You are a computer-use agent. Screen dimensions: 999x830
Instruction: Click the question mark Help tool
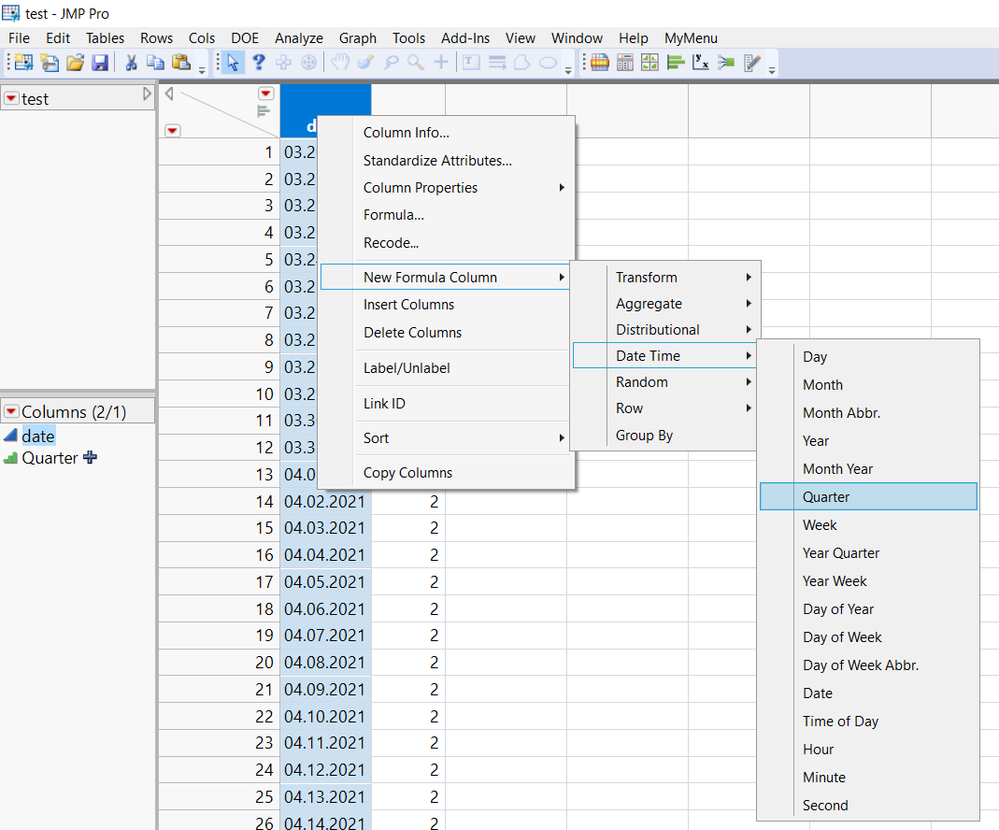click(x=258, y=63)
